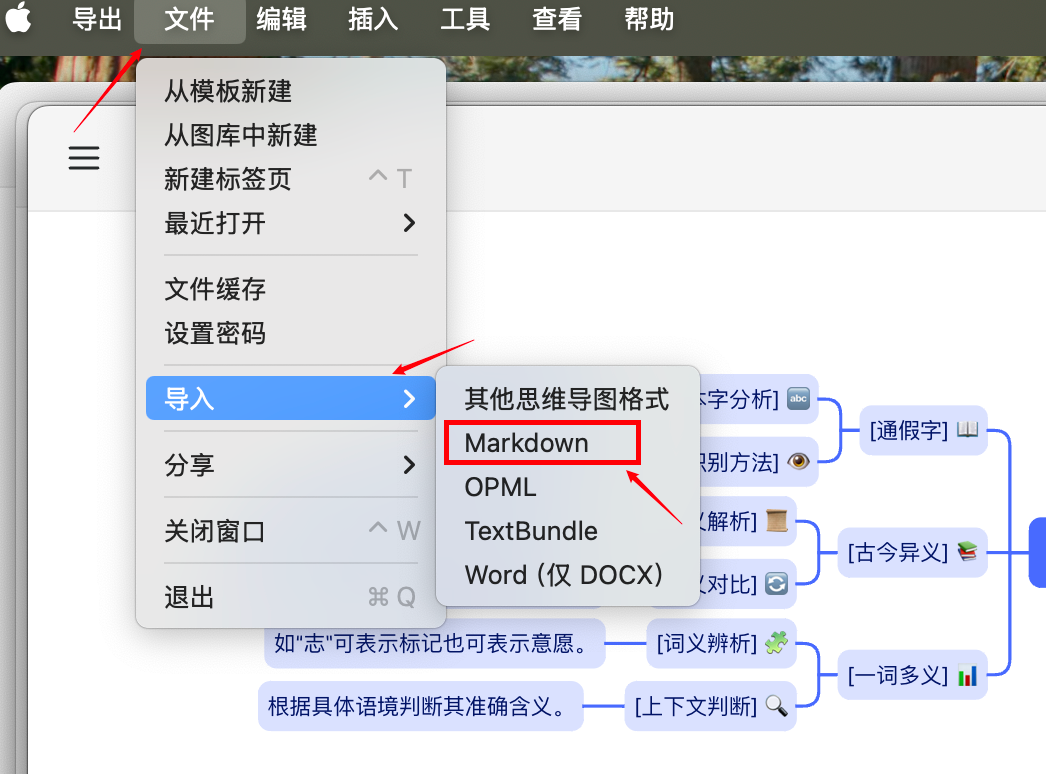The image size is (1046, 774).
Task: Expand the 最近打开 submenu arrow
Action: (x=408, y=223)
